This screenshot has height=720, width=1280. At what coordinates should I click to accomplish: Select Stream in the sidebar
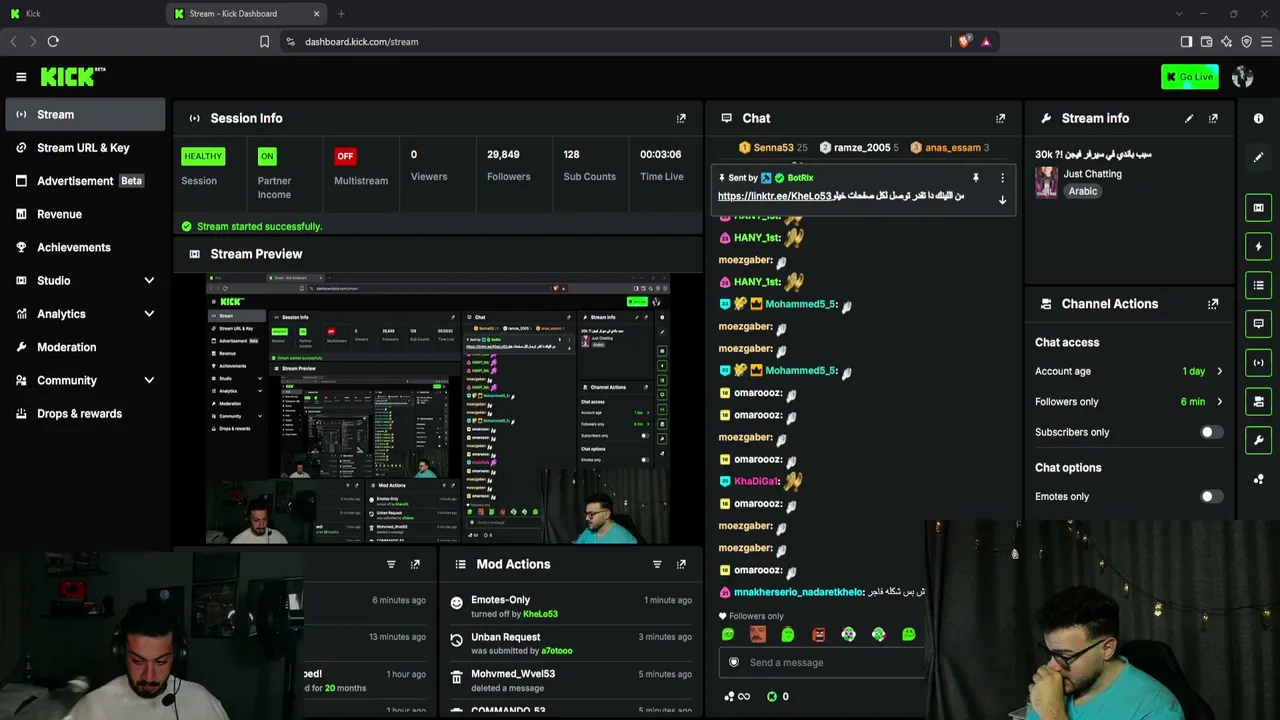click(85, 114)
